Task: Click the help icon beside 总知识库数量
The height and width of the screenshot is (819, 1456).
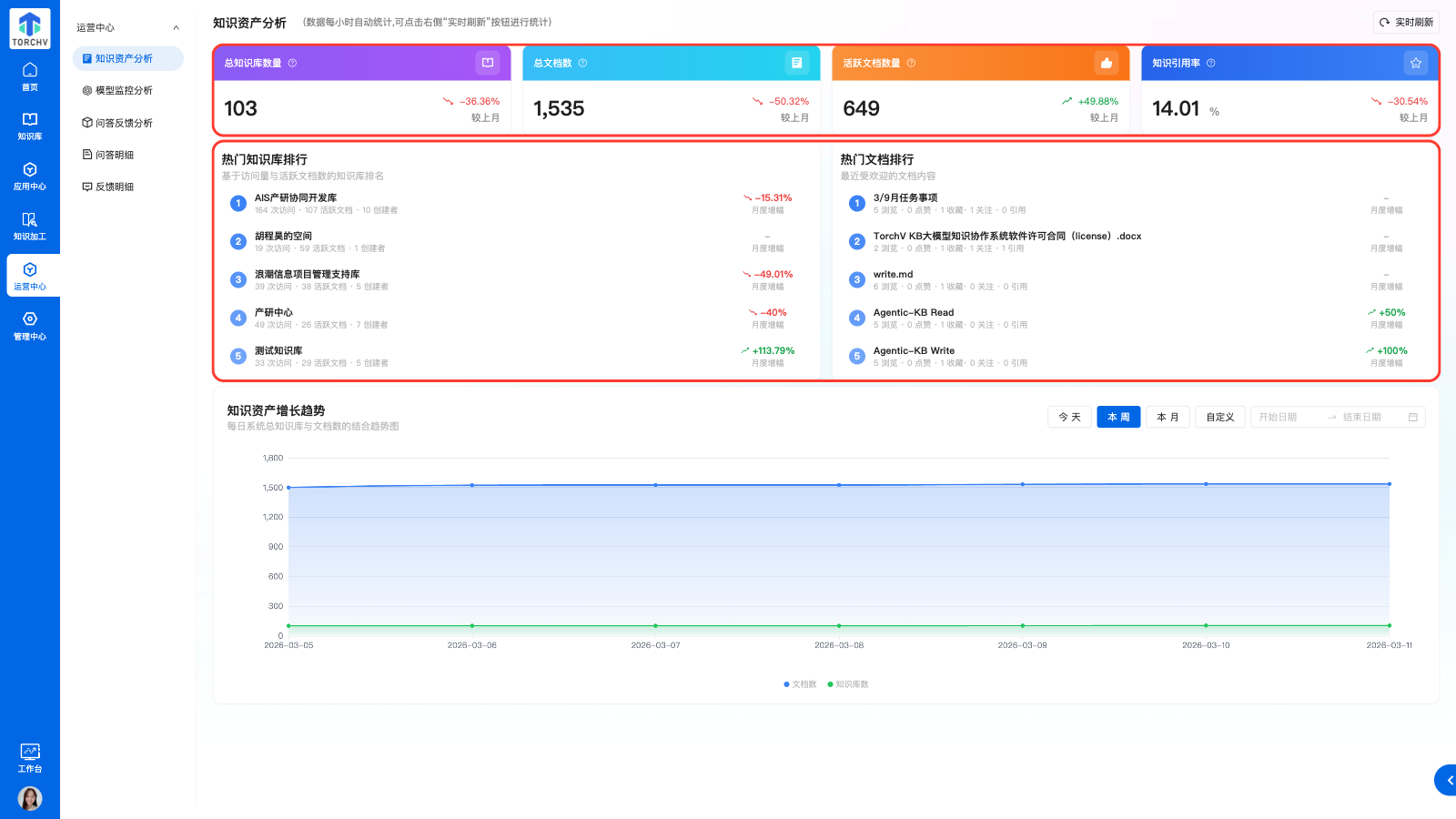Action: (x=292, y=64)
